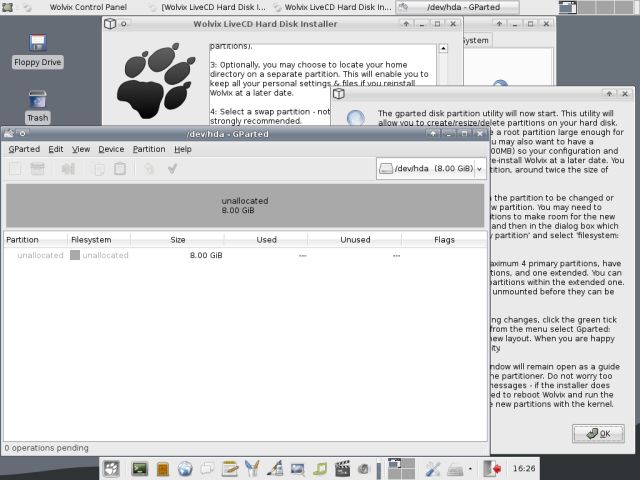Click the desktop menu icon in the top panel
This screenshot has width=640, height=480.
click(7, 7)
